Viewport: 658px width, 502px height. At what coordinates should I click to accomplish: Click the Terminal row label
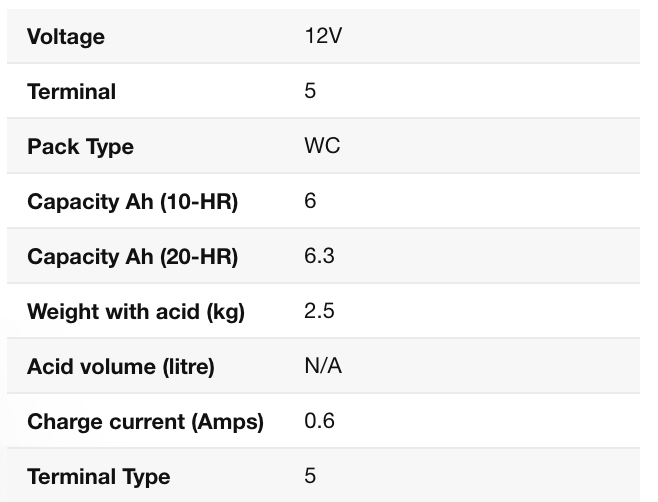click(x=71, y=92)
